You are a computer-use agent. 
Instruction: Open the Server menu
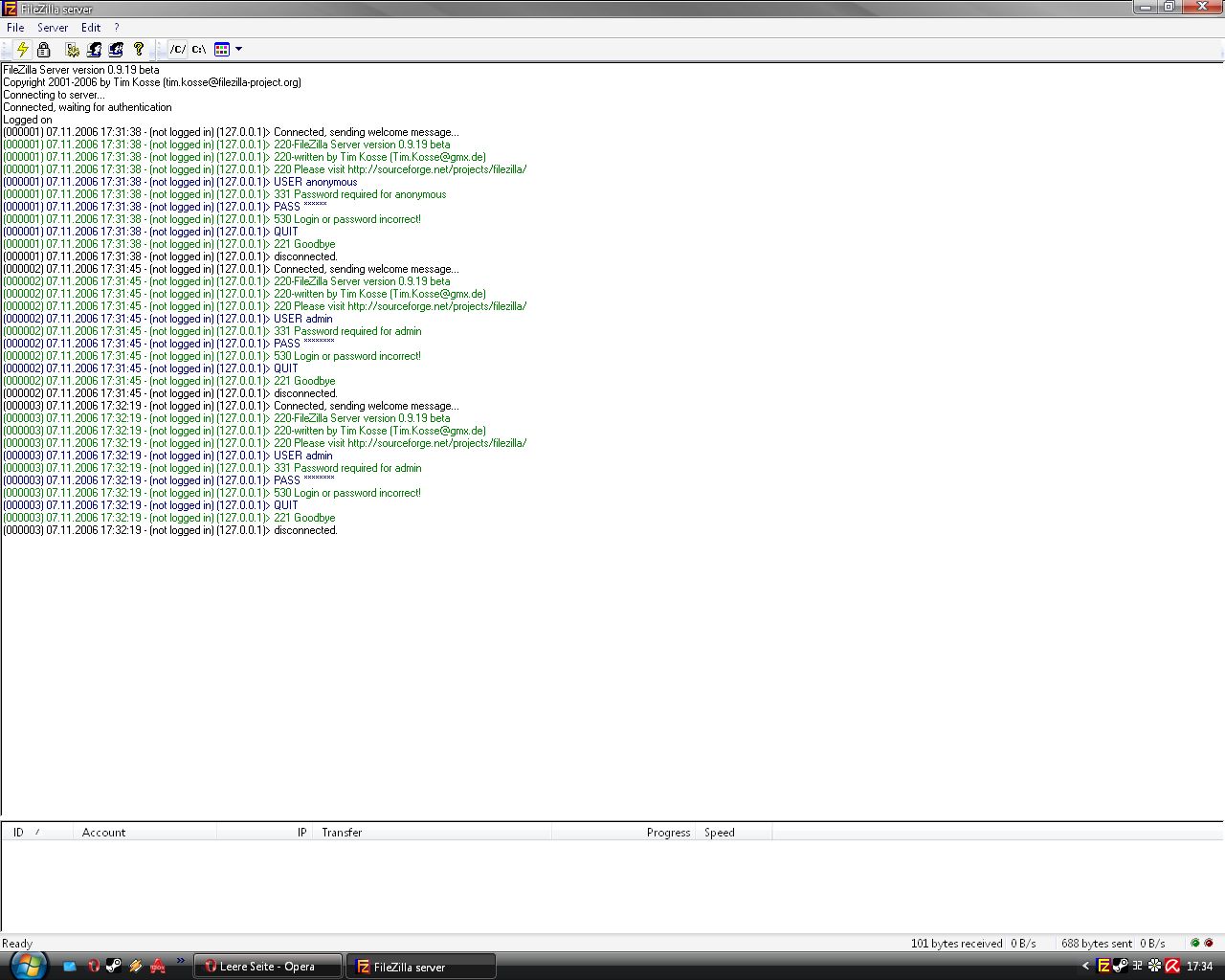(53, 28)
